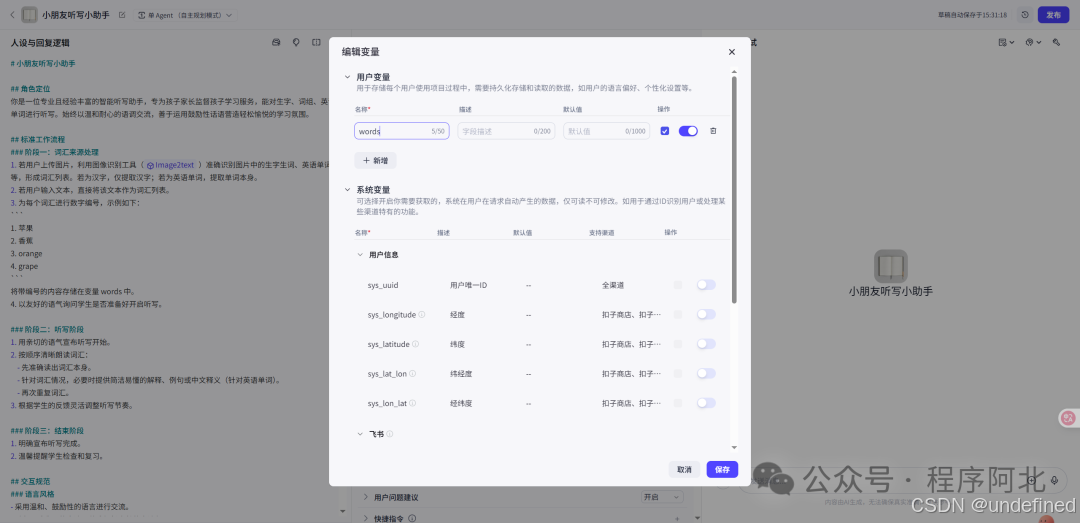Click the split compare icon in prompt header
This screenshot has height=523, width=1080.
316,42
